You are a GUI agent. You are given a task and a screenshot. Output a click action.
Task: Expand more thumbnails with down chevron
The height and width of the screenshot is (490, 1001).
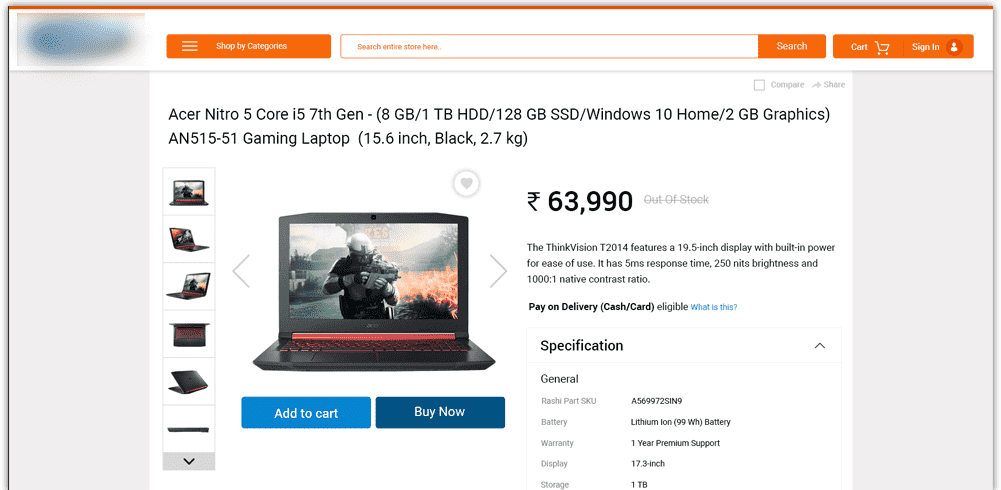(x=189, y=461)
